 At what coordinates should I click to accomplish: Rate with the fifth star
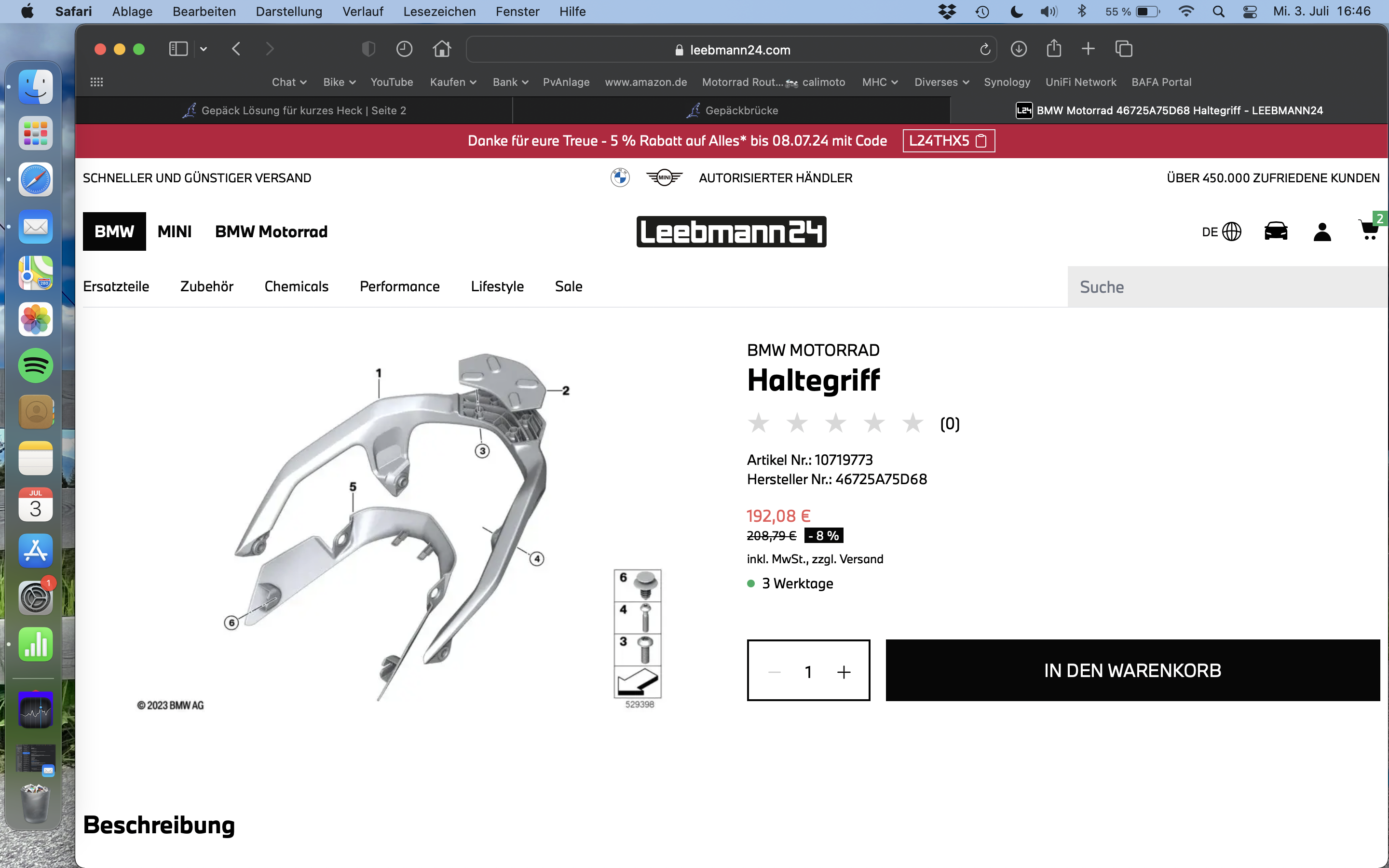(x=912, y=424)
